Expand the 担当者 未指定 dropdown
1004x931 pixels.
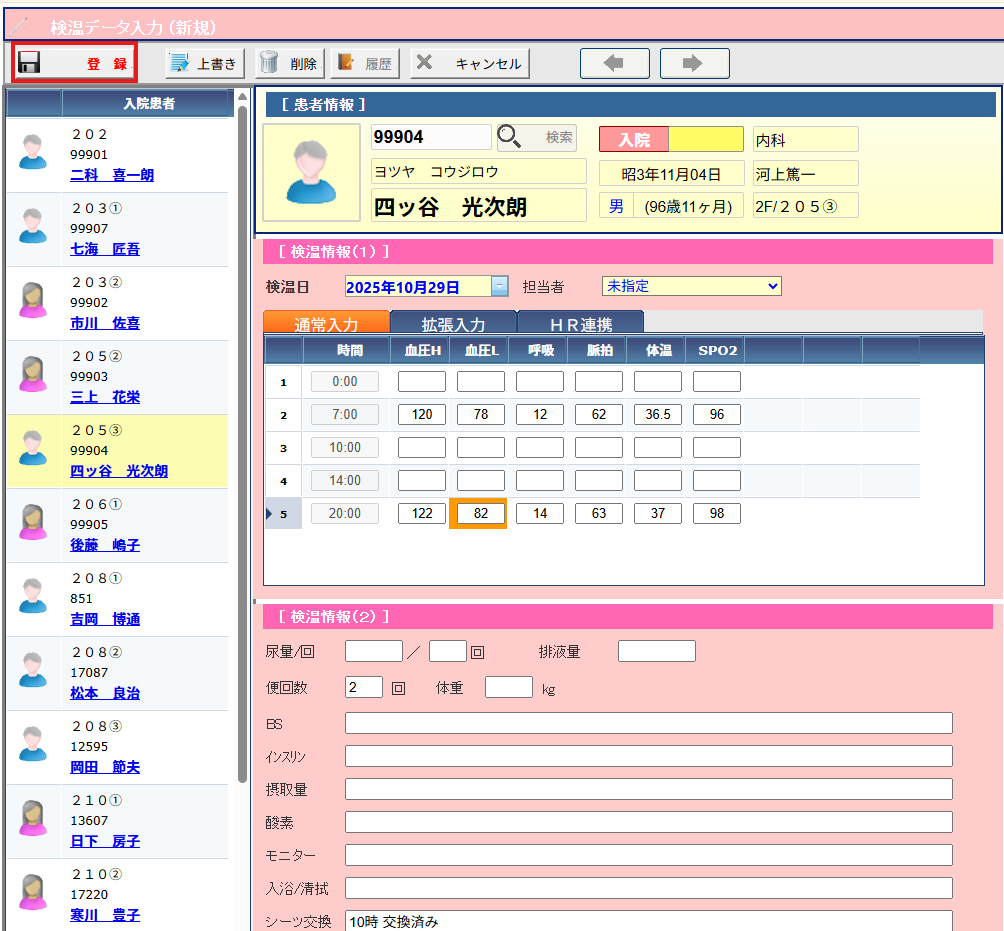pos(770,287)
